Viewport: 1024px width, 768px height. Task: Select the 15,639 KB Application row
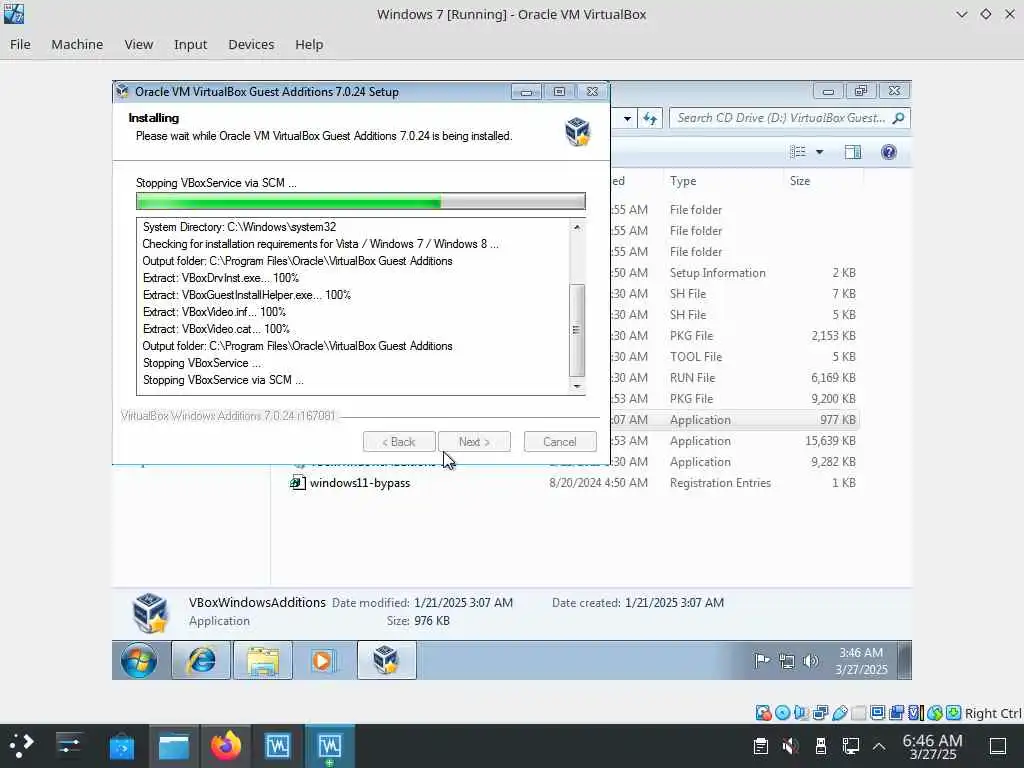(x=735, y=441)
